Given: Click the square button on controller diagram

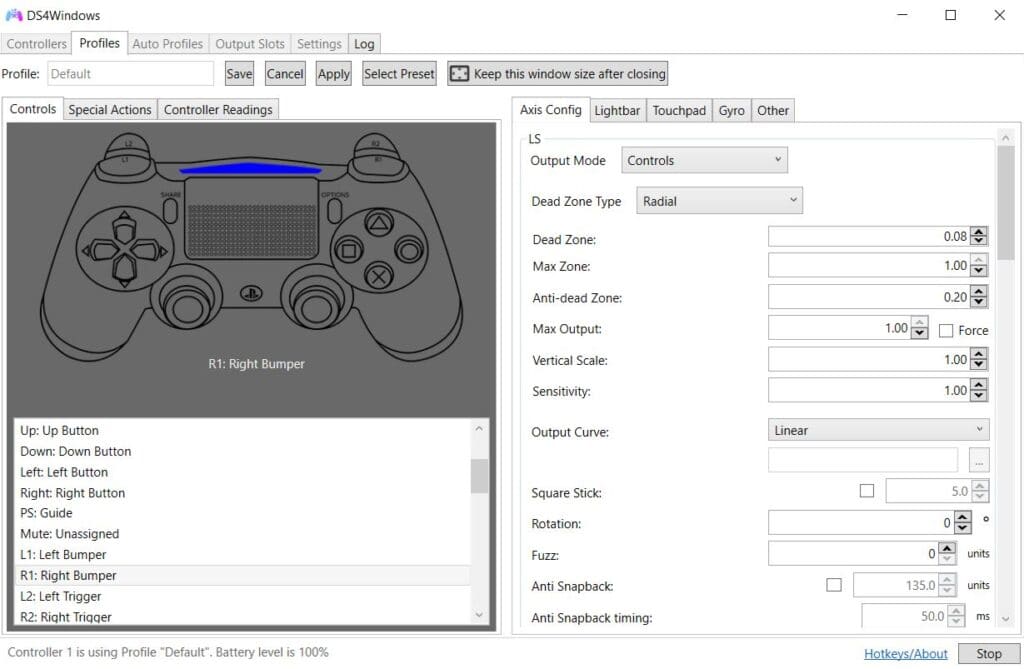Looking at the screenshot, I should pyautogui.click(x=349, y=250).
